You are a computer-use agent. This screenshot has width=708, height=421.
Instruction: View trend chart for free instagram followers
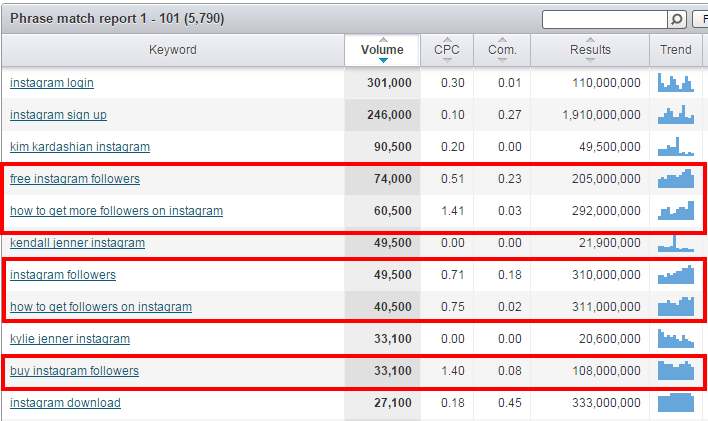pos(675,179)
